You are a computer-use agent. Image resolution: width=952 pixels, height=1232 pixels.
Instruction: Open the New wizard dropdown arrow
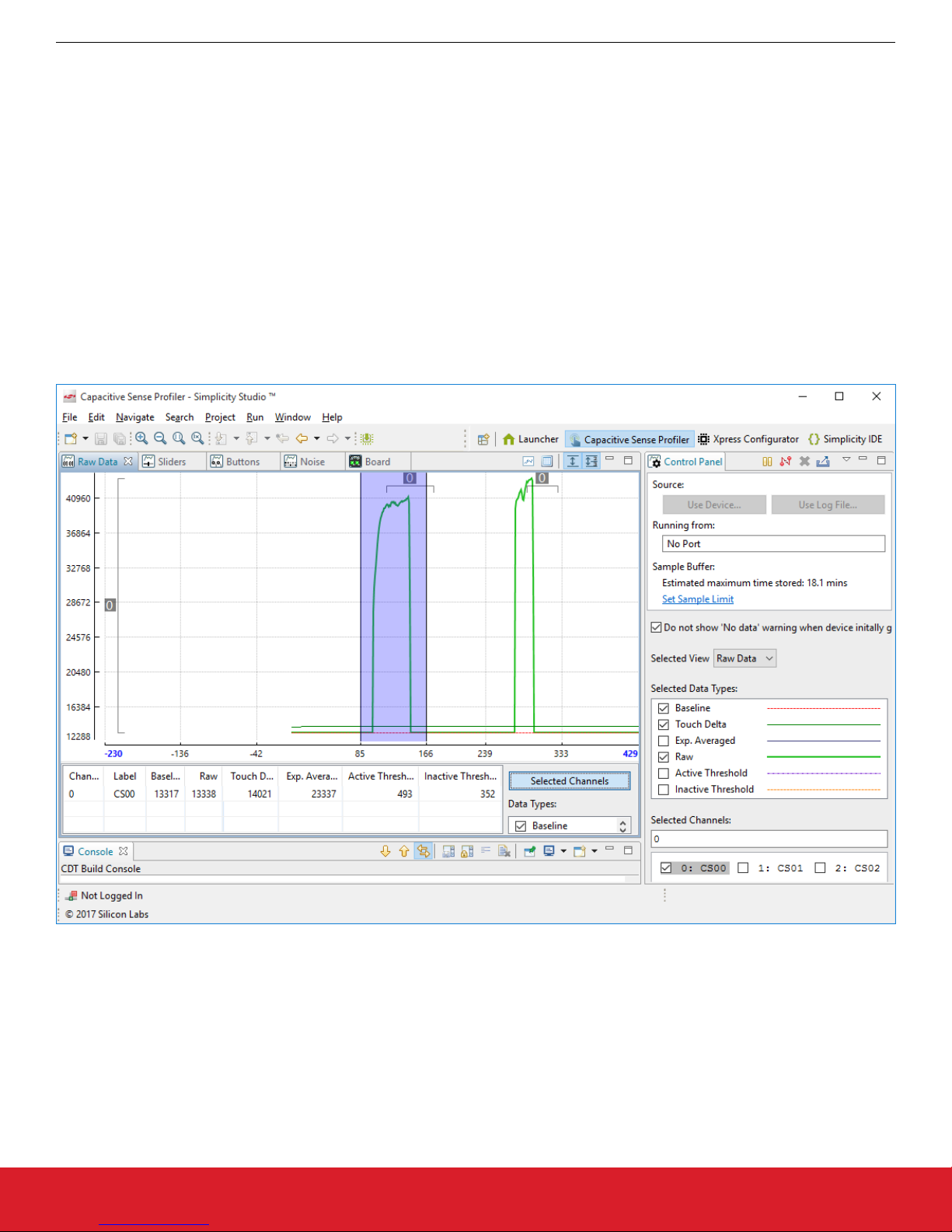(85, 439)
